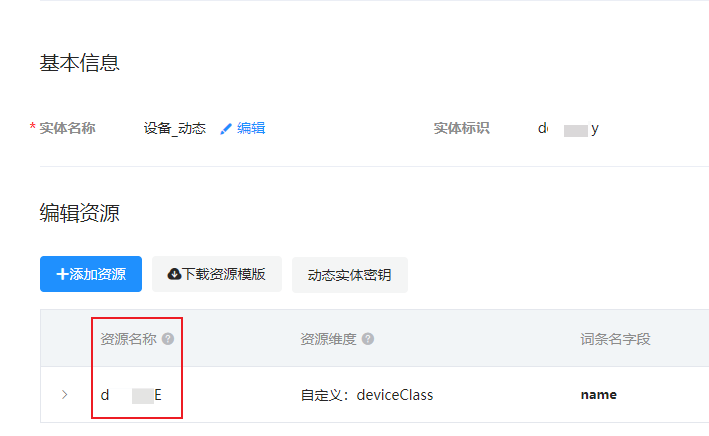The width and height of the screenshot is (709, 436).
Task: Click the 下载资源模版 button
Action: pyautogui.click(x=217, y=274)
